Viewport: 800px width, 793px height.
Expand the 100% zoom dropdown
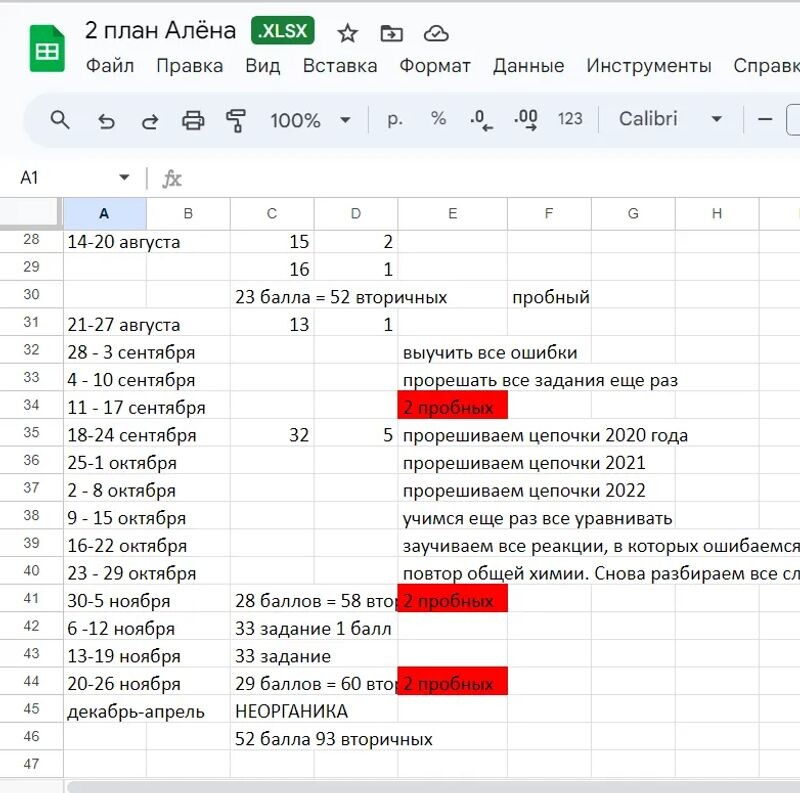(x=310, y=120)
